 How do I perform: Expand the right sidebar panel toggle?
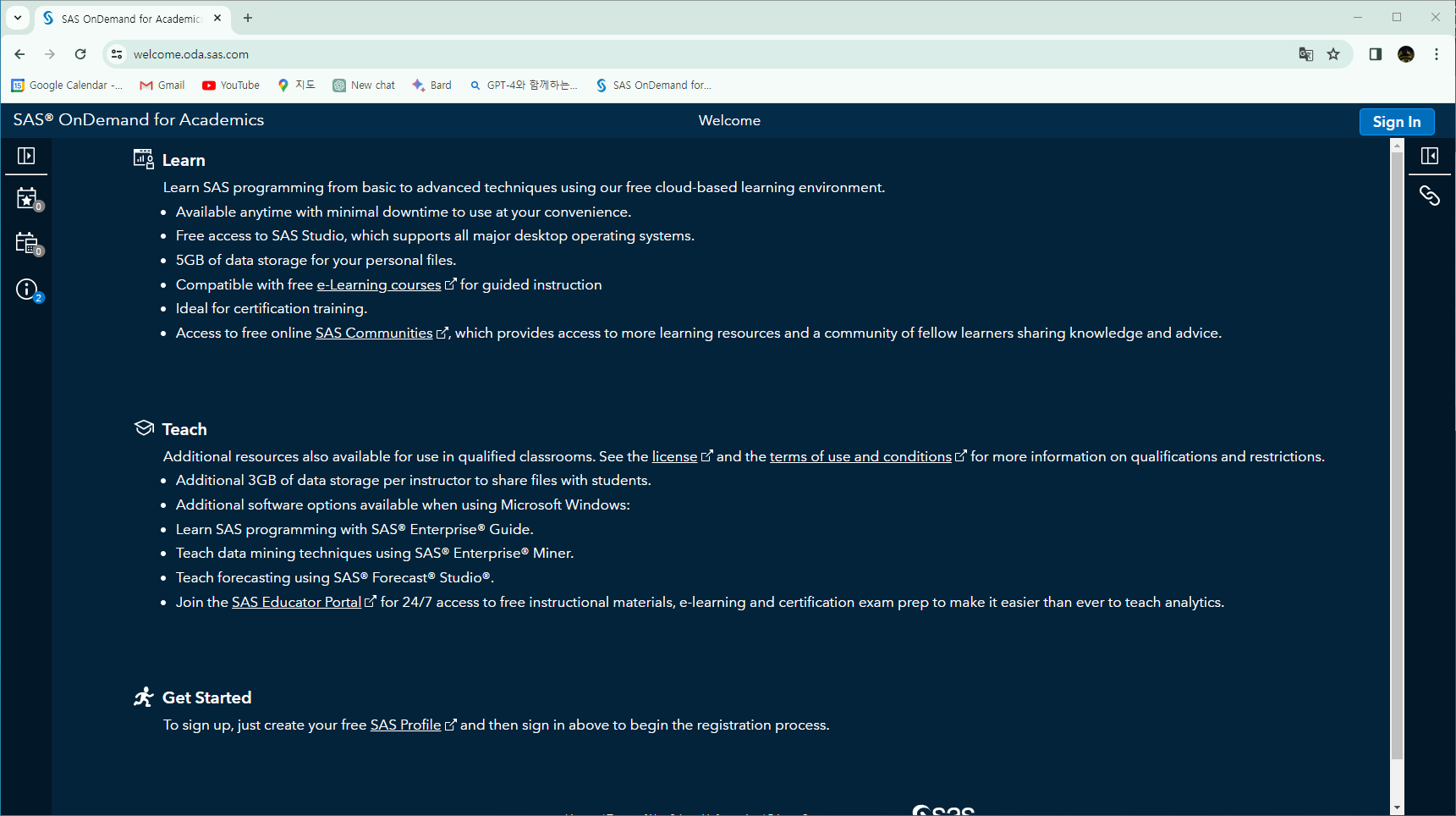tap(1430, 156)
